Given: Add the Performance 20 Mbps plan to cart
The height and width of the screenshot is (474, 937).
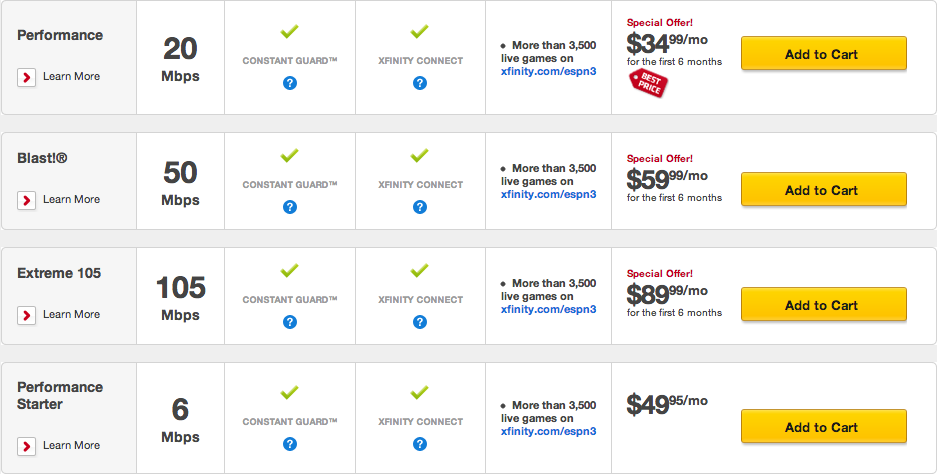Looking at the screenshot, I should click(x=823, y=54).
